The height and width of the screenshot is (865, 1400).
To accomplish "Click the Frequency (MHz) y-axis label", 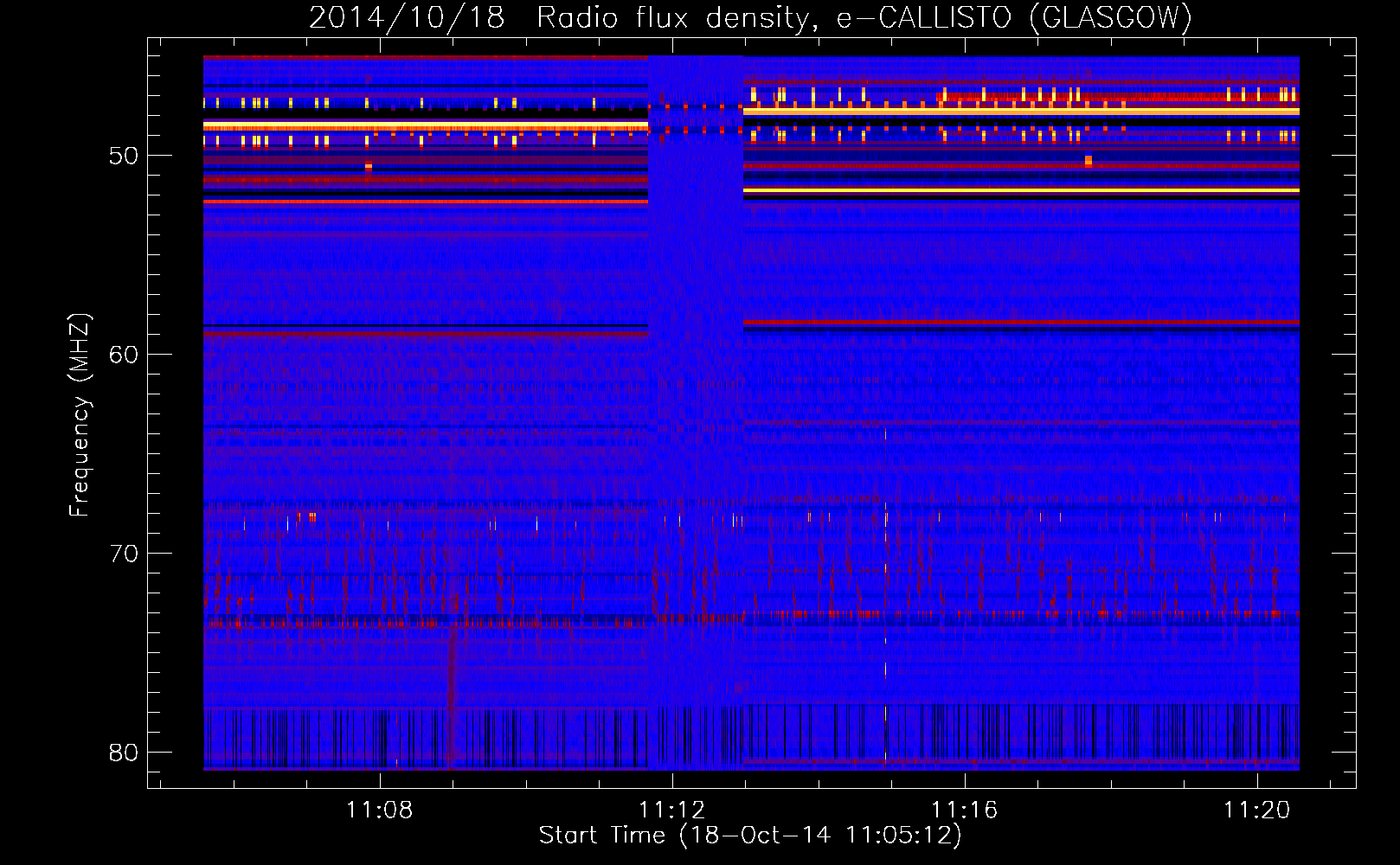I will (79, 415).
